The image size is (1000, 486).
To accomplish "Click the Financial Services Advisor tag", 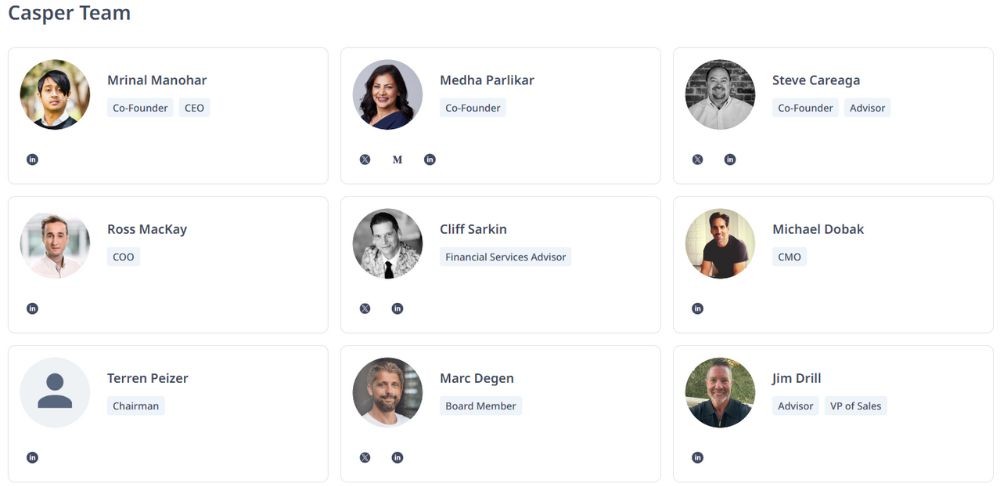I will coord(506,257).
